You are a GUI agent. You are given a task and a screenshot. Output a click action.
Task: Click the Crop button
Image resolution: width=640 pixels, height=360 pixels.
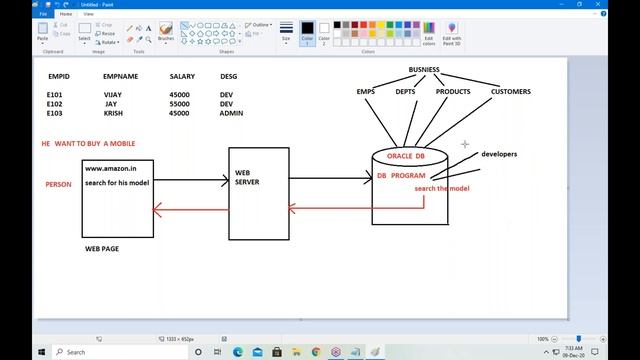[x=104, y=25]
